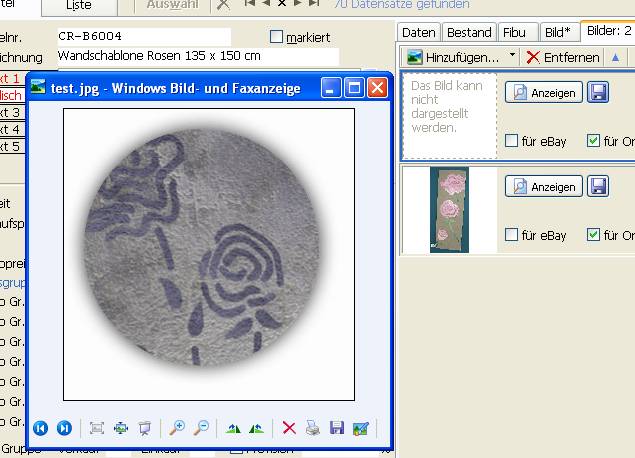The image size is (635, 458).
Task: Zoom in on test.jpg
Action: pyautogui.click(x=177, y=428)
